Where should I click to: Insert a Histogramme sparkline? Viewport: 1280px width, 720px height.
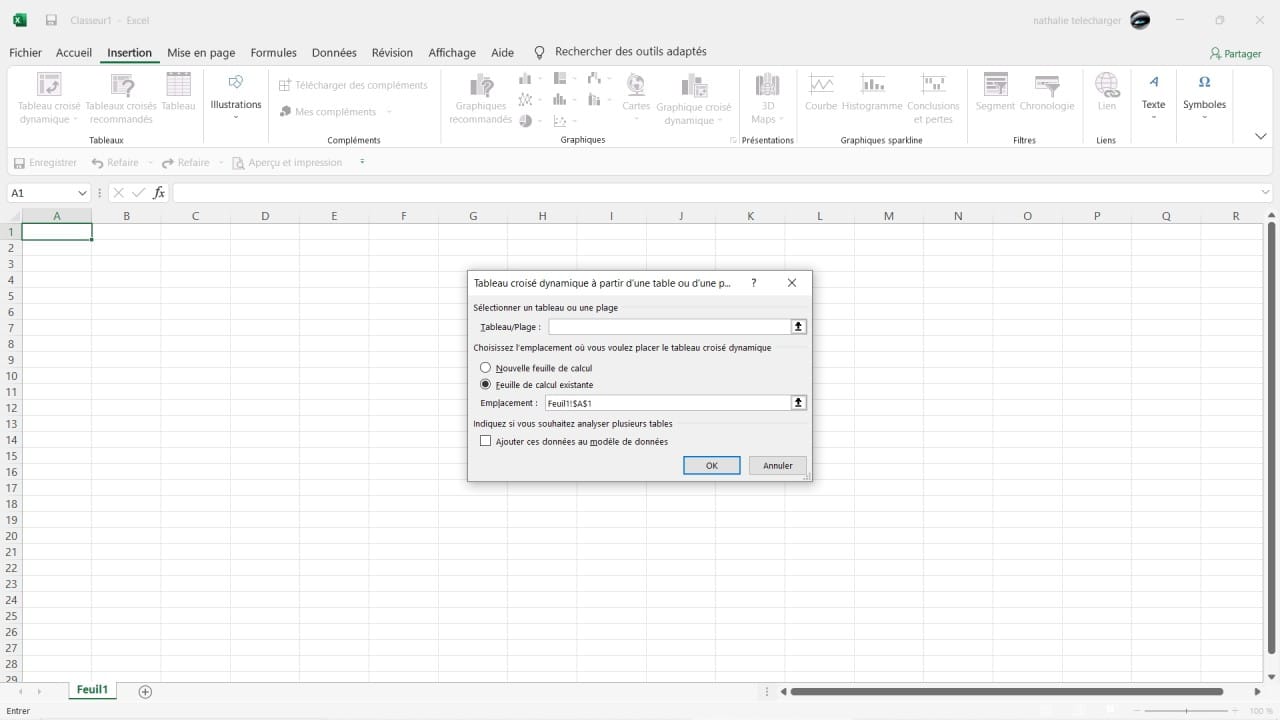[871, 97]
